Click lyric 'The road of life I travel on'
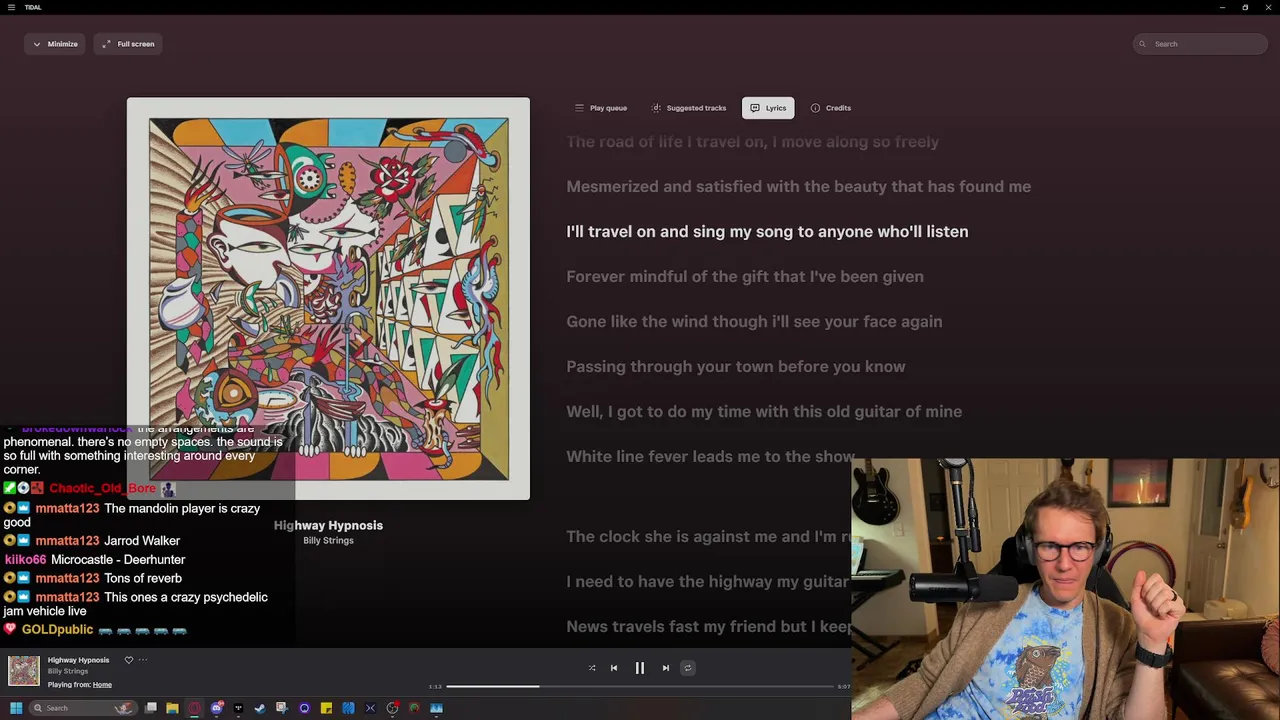1280x720 pixels. [752, 142]
